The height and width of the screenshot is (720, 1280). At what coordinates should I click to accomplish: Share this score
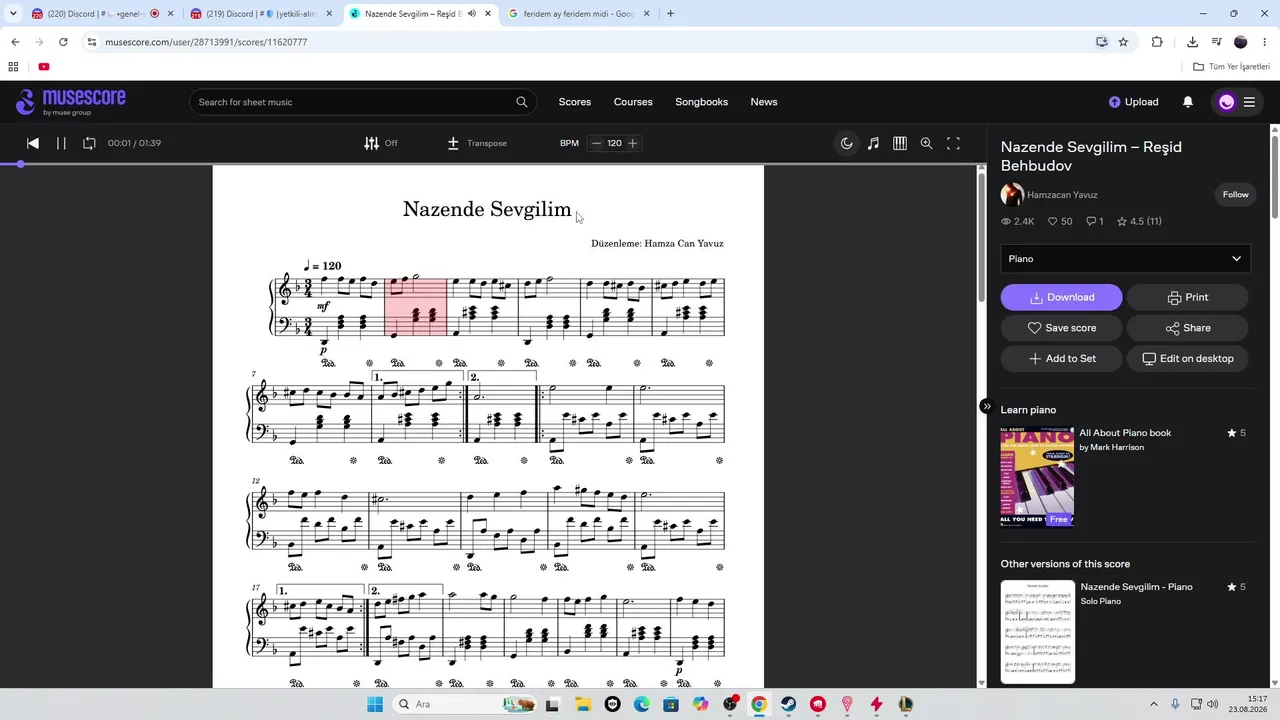click(x=1188, y=328)
